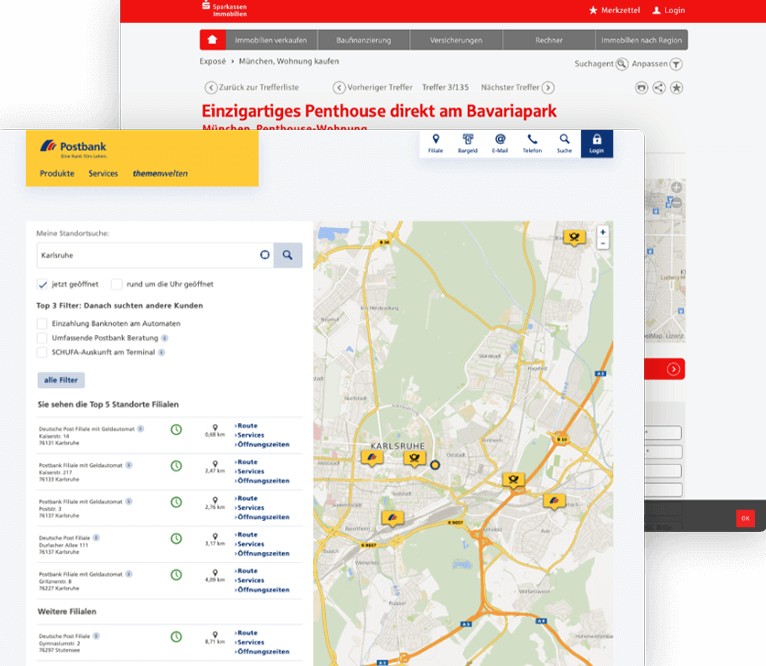Open Postbank Login lock button
Viewport: 766px width, 666px height.
tap(596, 144)
